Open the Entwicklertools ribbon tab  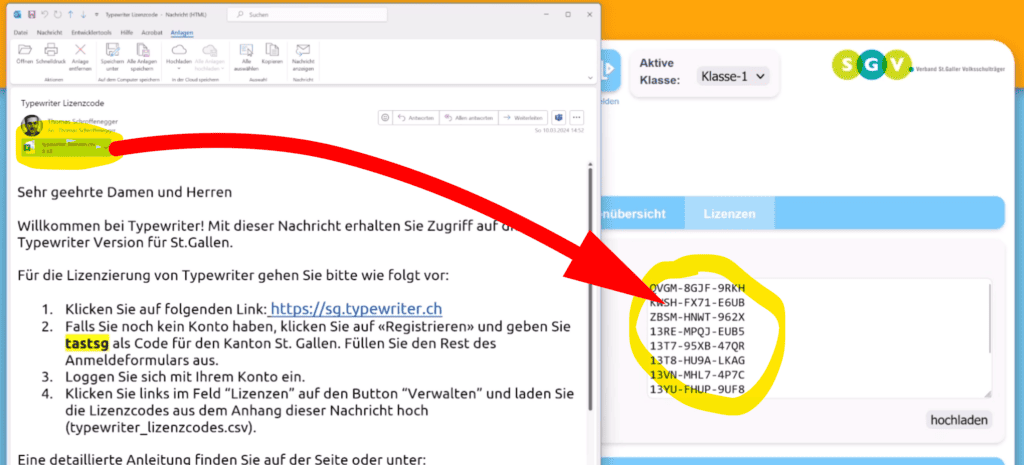pyautogui.click(x=91, y=32)
